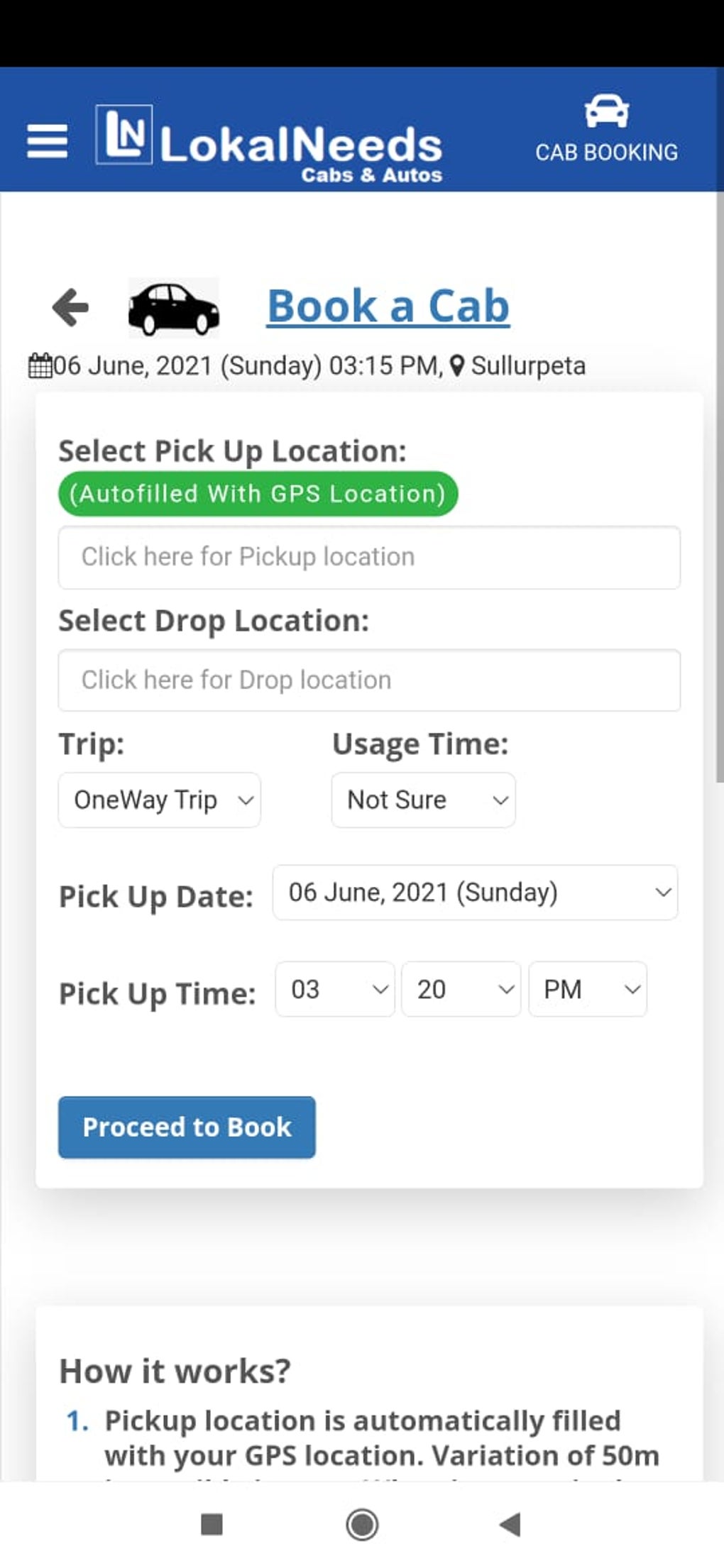Tap the calendar icon beside date
The width and height of the screenshot is (724, 1568).
40,366
